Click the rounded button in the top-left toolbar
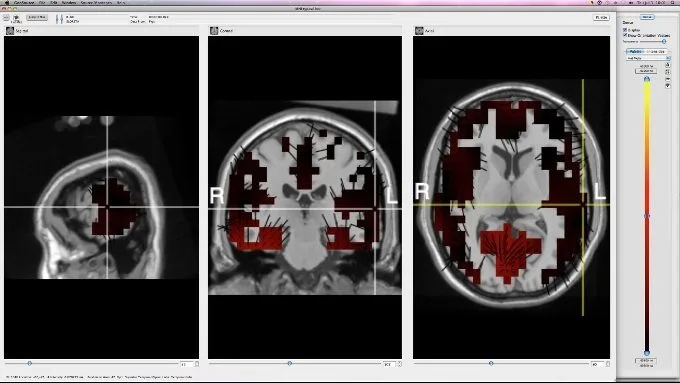 point(37,17)
